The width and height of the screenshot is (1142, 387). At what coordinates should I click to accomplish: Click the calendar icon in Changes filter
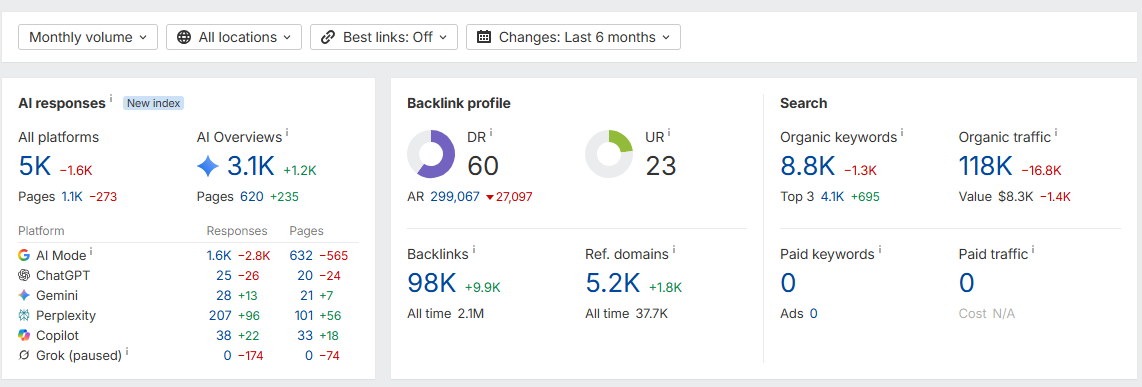coord(484,37)
